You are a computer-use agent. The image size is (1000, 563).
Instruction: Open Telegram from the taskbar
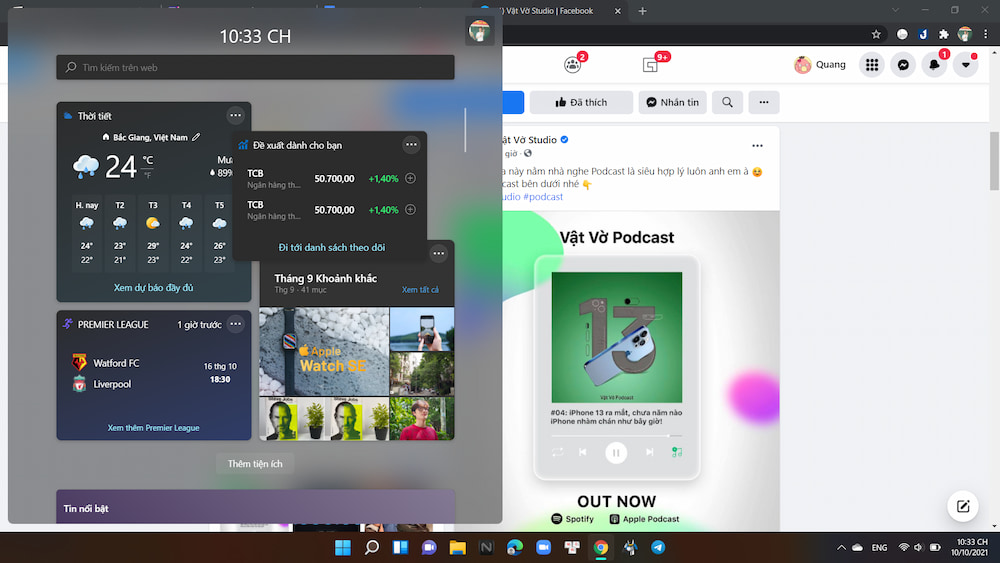[658, 547]
